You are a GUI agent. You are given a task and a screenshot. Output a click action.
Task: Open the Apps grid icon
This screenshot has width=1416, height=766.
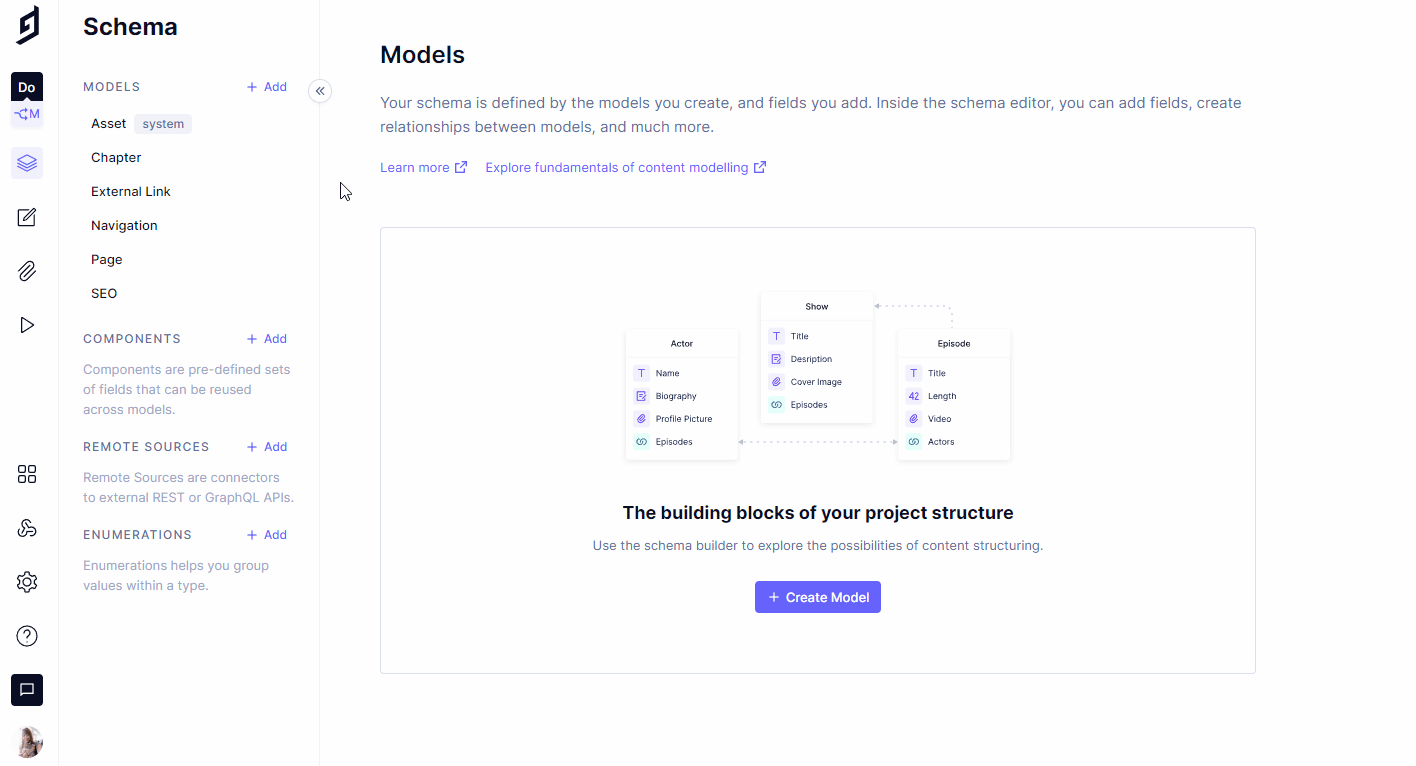(x=26, y=474)
